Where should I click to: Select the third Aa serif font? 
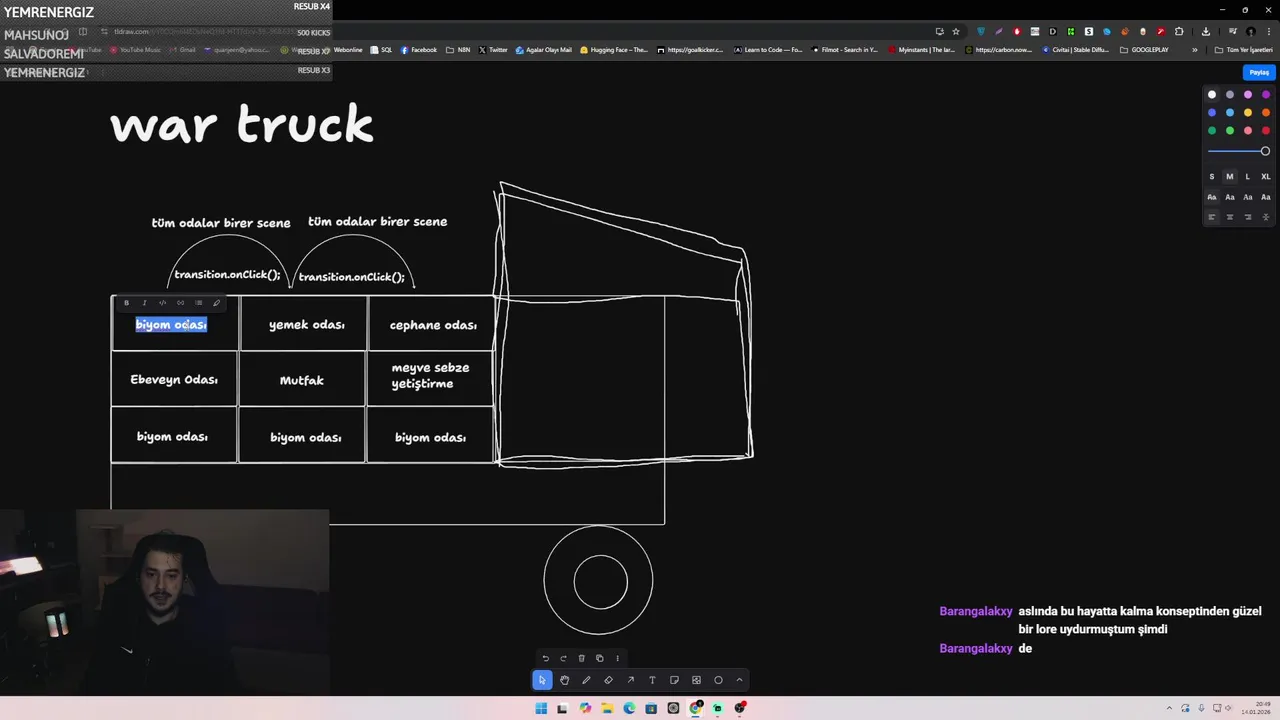(x=1248, y=197)
